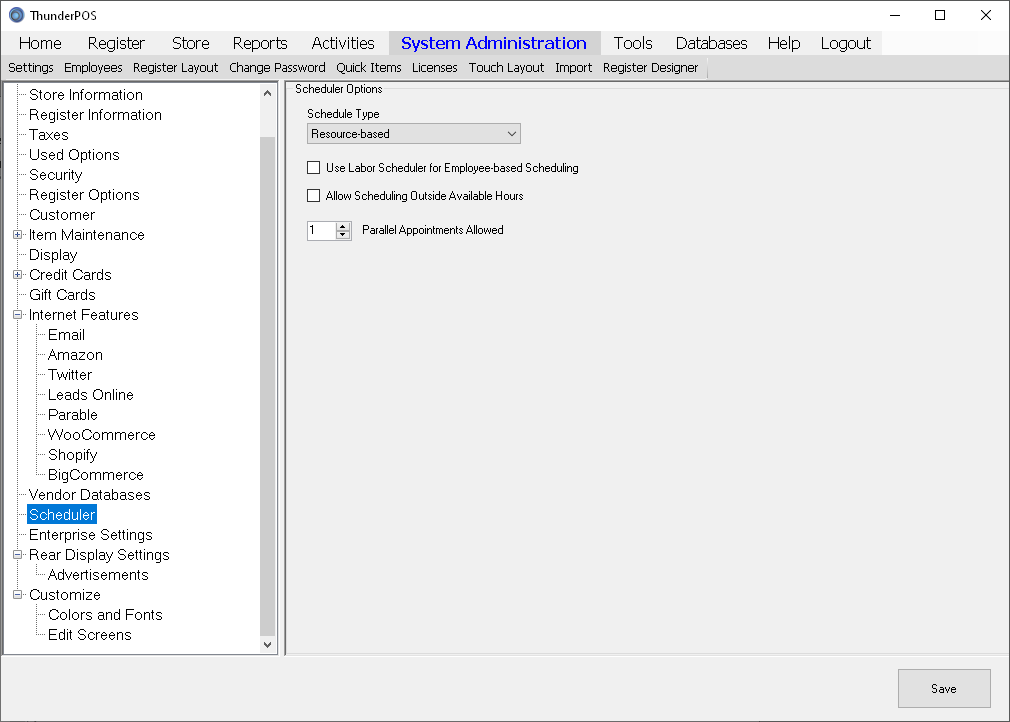Viewport: 1010px width, 722px height.
Task: Collapse the Internet Features tree node
Action: (18, 315)
